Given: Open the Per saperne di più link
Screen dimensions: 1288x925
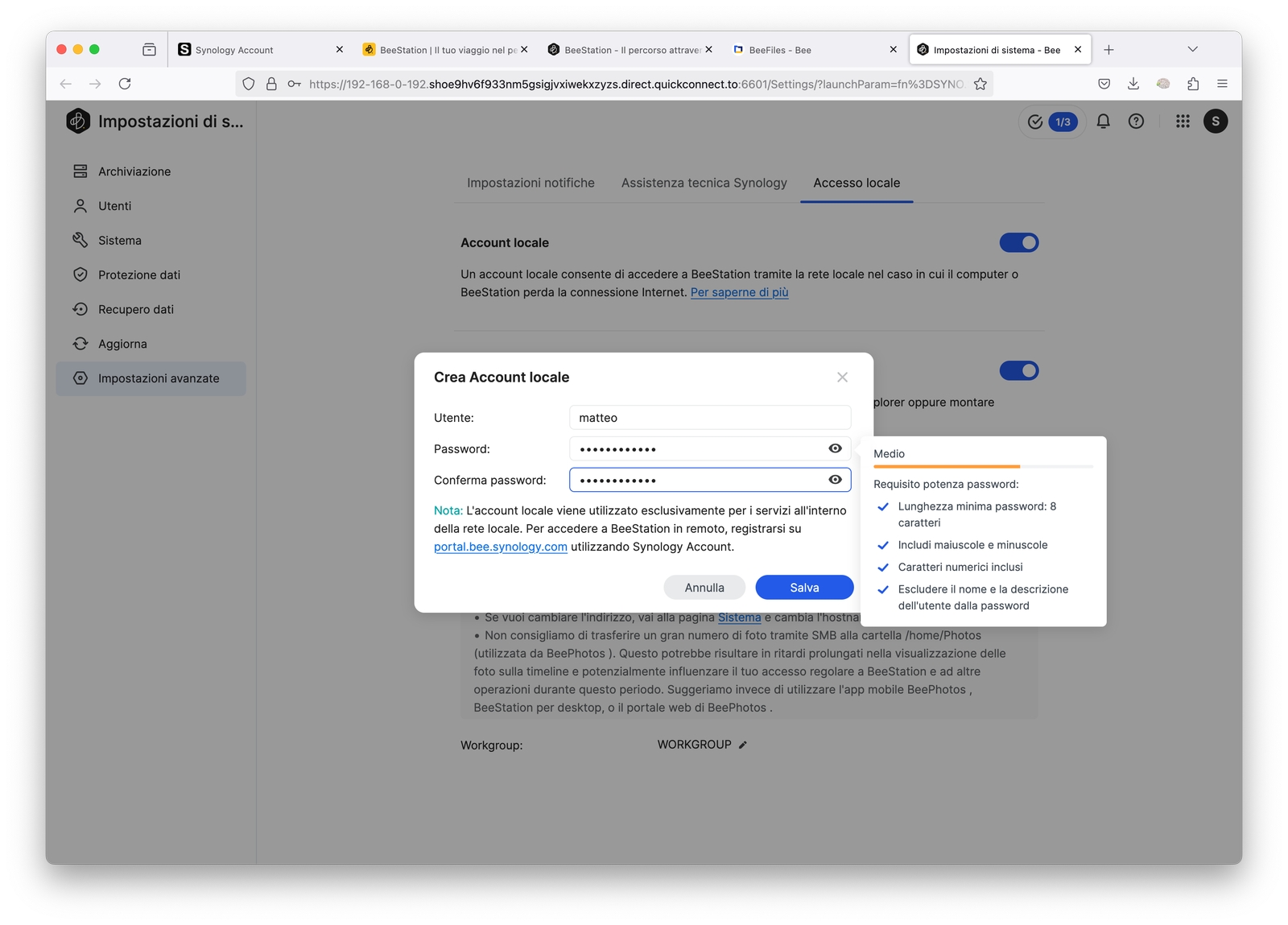Looking at the screenshot, I should click(740, 292).
